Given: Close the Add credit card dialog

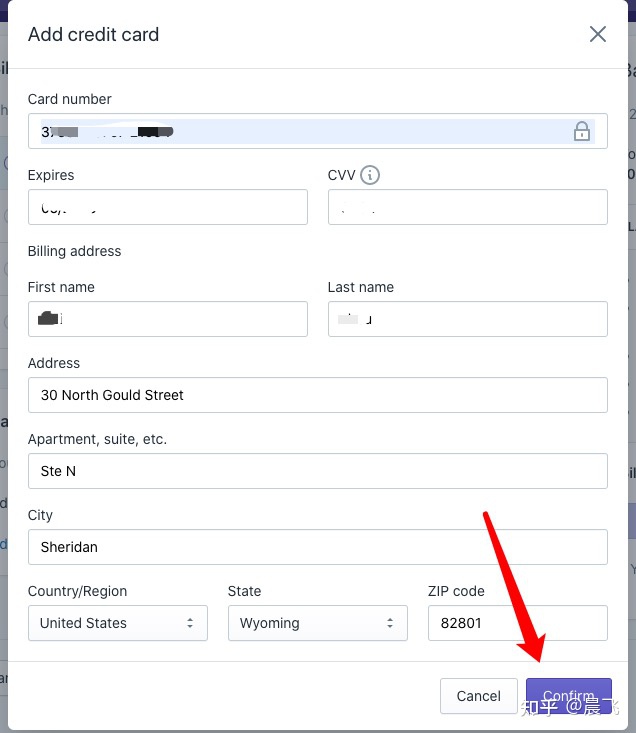Looking at the screenshot, I should tap(598, 34).
